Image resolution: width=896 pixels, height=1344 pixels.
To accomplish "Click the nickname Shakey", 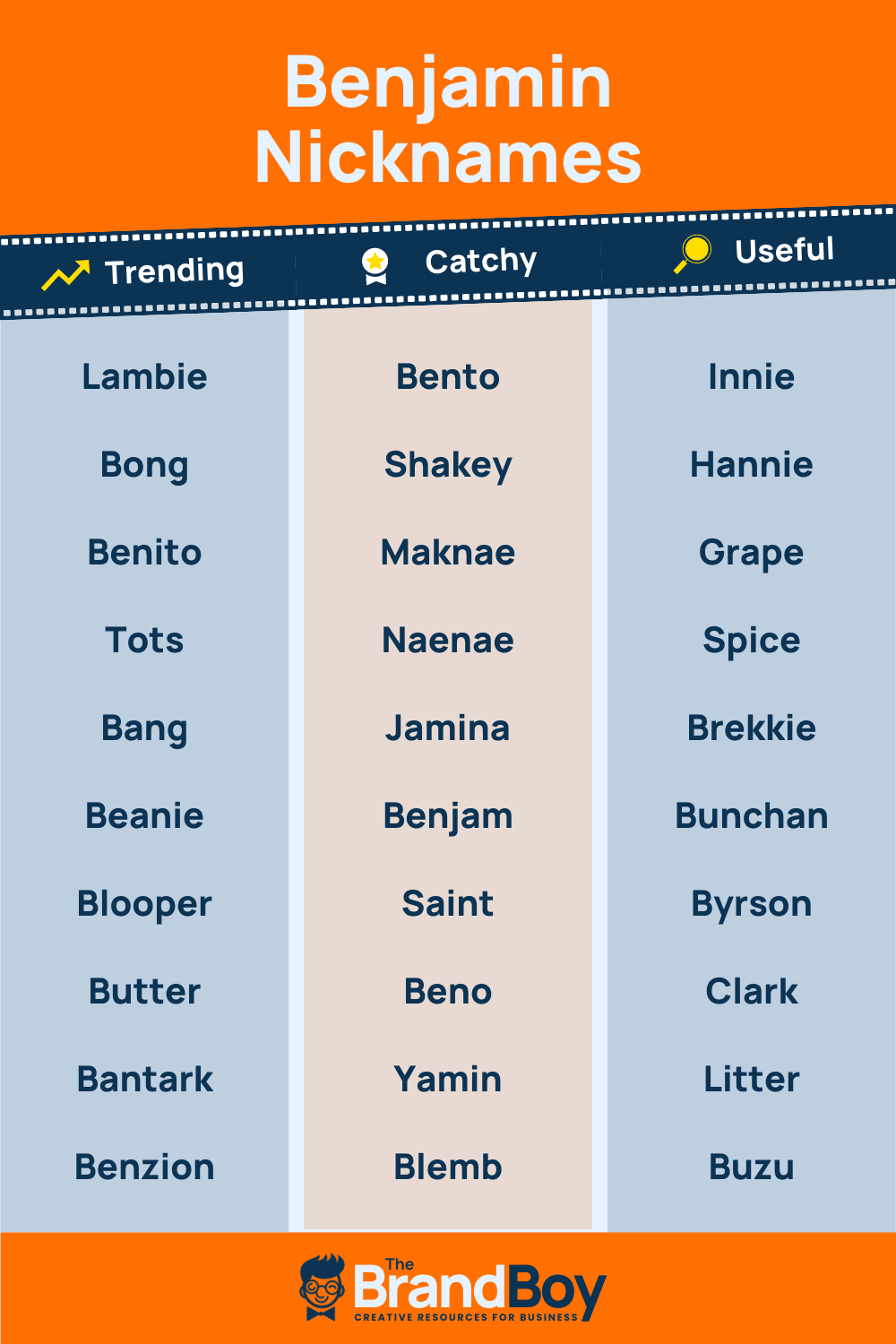I will click(448, 466).
